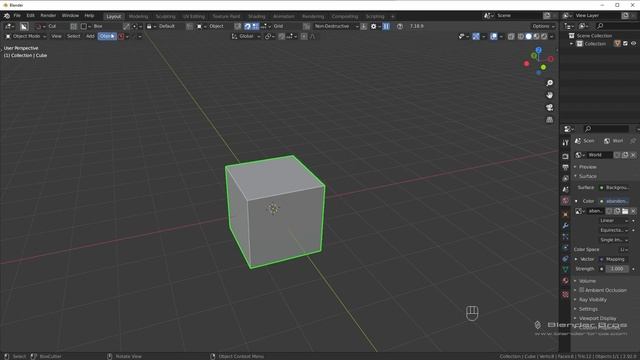Open the Render properties tab
640x360 pixels.
point(565,156)
